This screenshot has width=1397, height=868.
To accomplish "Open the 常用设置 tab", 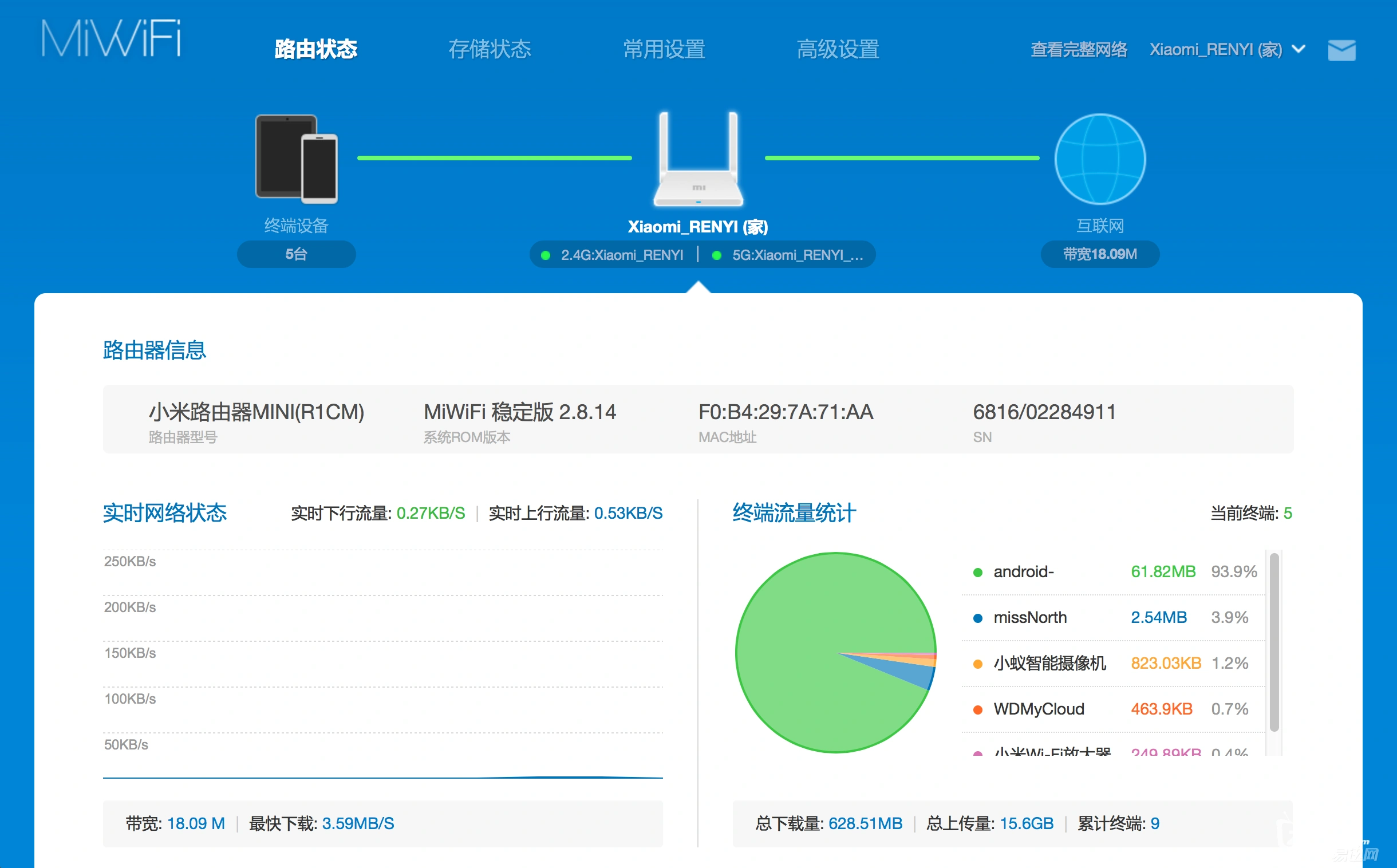I will [x=664, y=49].
